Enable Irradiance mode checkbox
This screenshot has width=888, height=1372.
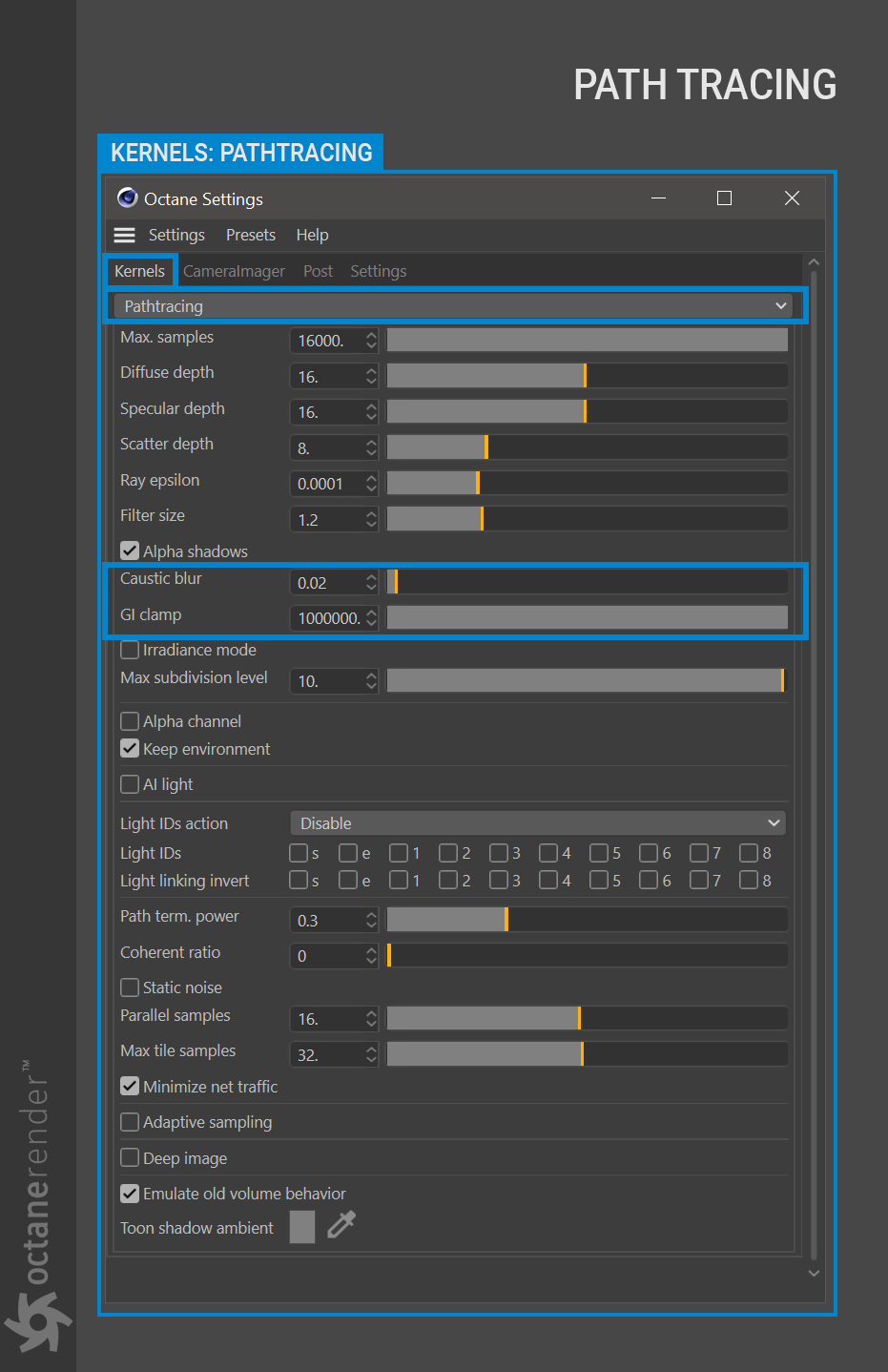coord(130,650)
